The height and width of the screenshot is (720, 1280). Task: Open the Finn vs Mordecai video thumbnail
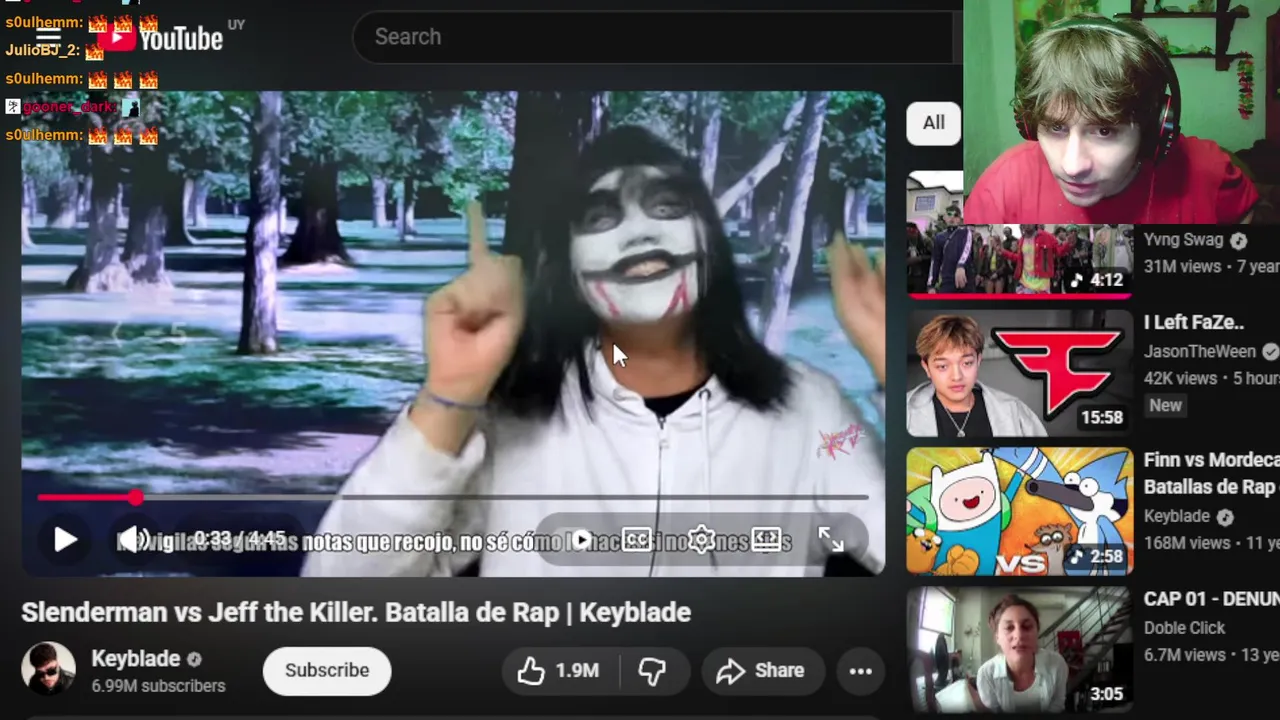[x=1019, y=511]
